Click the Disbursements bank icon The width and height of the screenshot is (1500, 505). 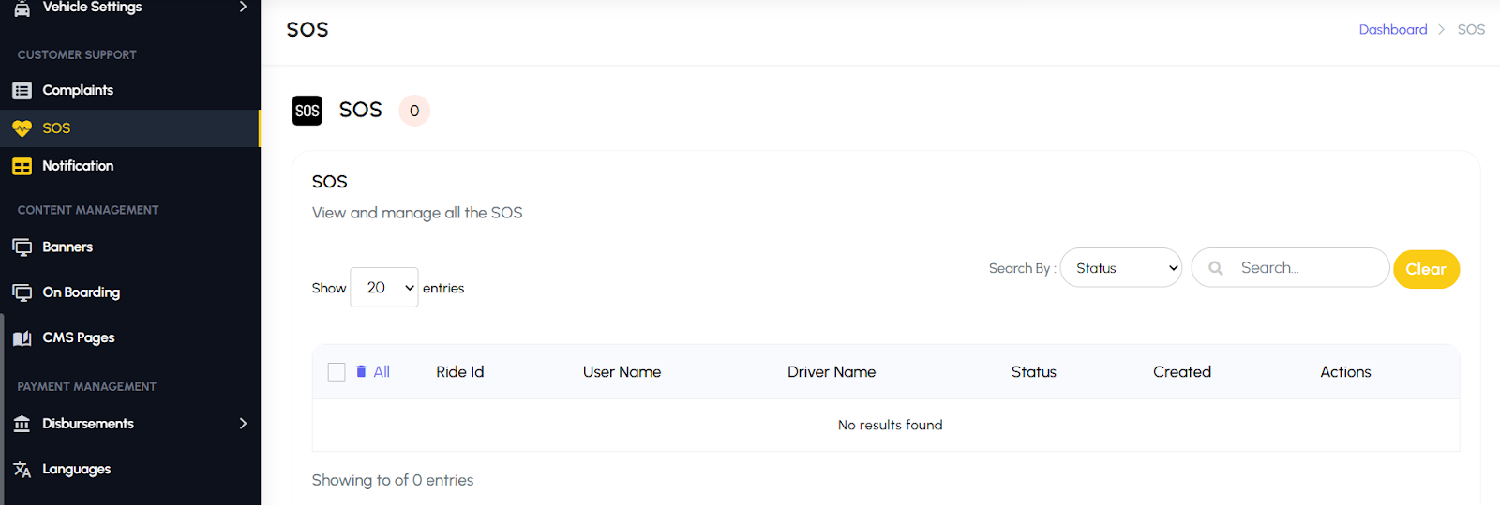[22, 424]
